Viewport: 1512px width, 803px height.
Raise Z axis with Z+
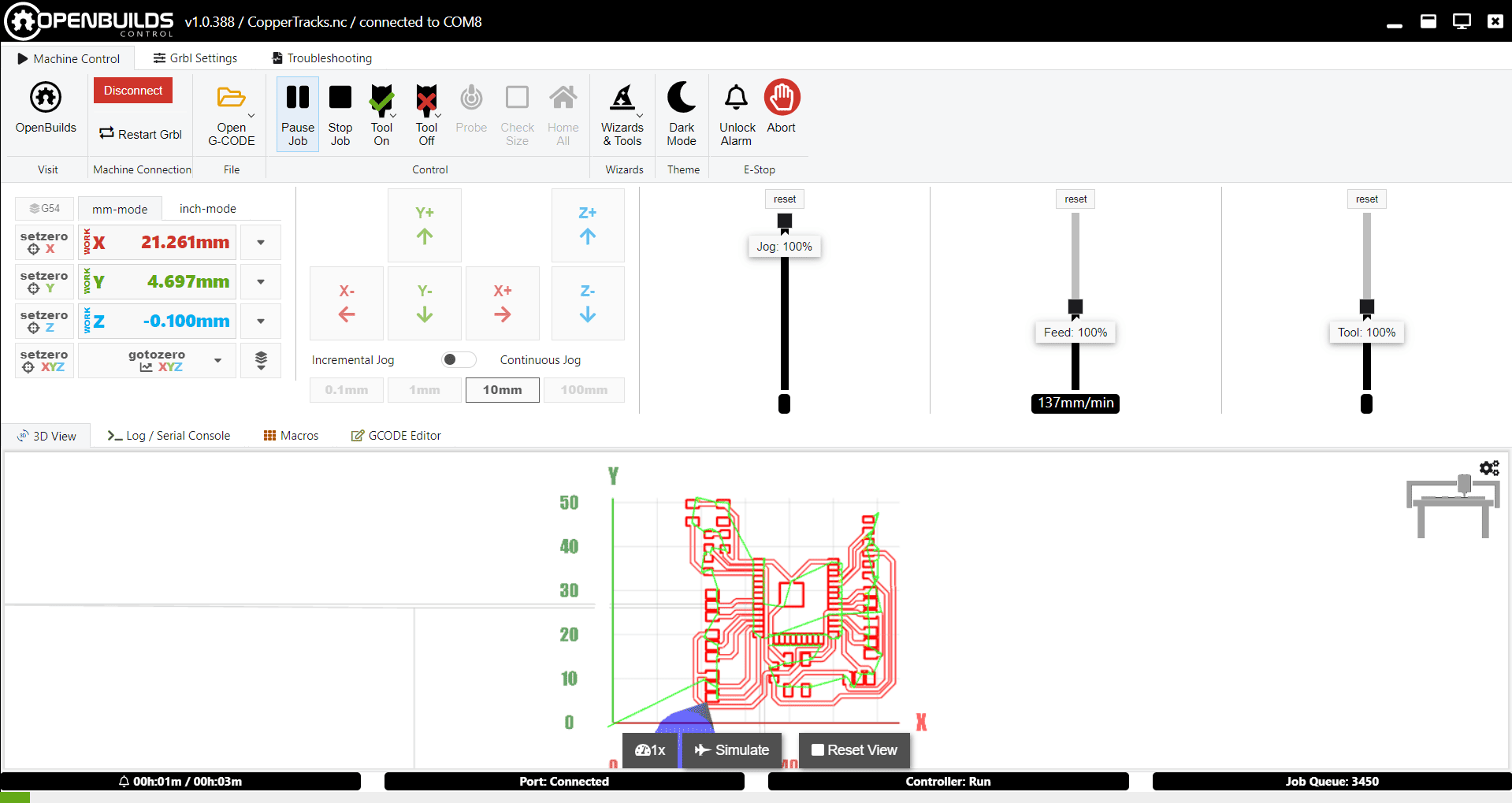tap(588, 225)
